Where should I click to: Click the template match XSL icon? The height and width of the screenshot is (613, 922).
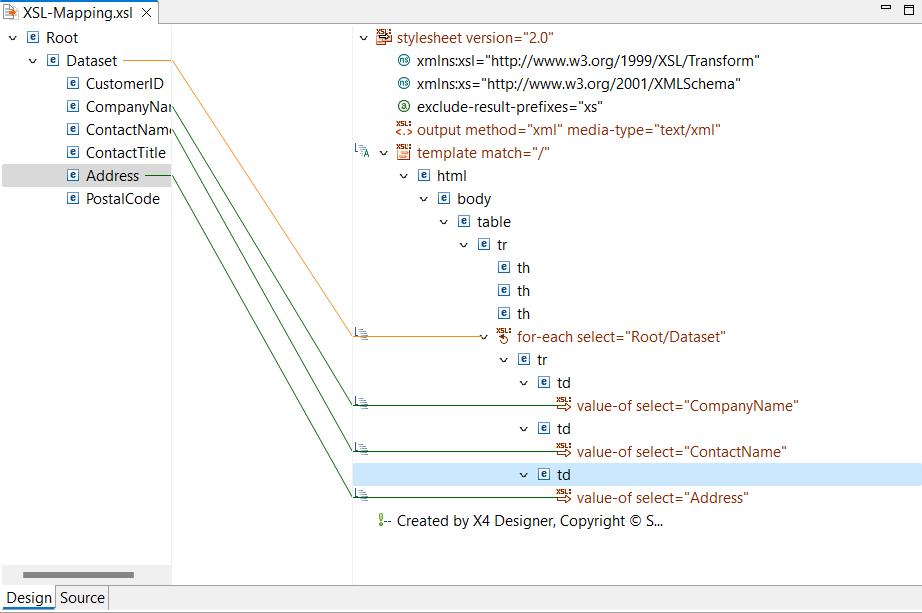point(404,153)
